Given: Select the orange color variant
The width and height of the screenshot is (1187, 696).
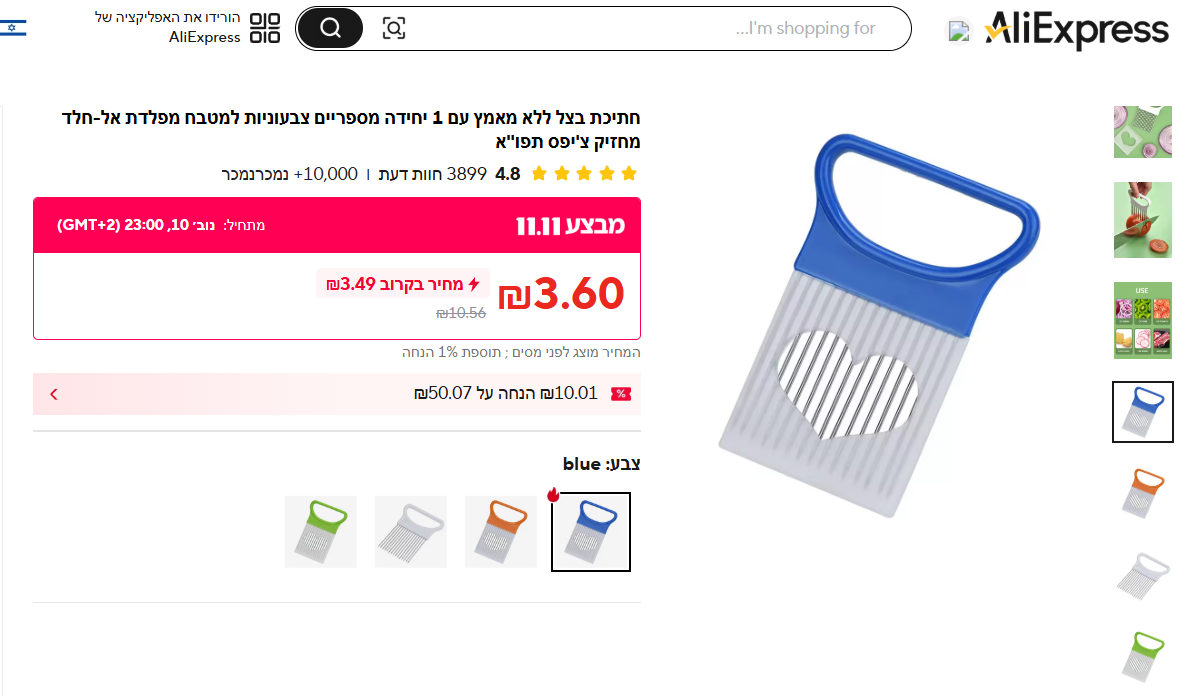Looking at the screenshot, I should (x=501, y=532).
